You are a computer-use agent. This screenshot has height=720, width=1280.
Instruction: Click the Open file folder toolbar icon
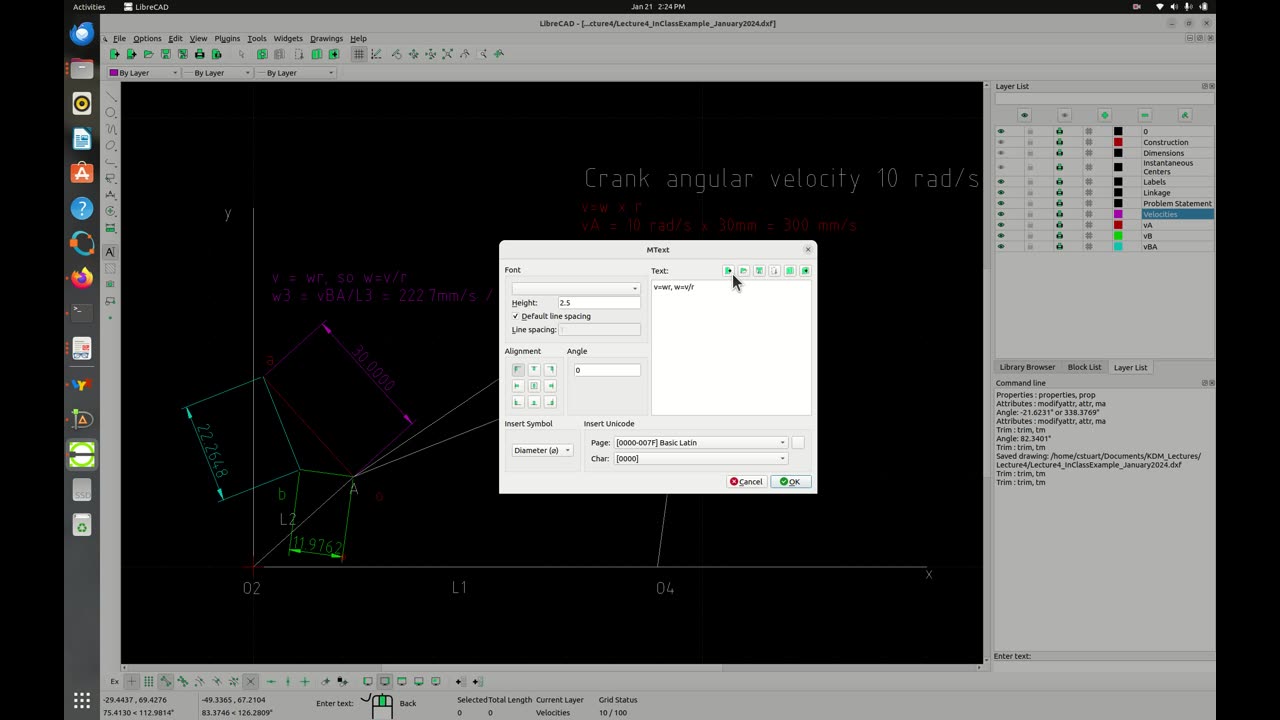148,54
